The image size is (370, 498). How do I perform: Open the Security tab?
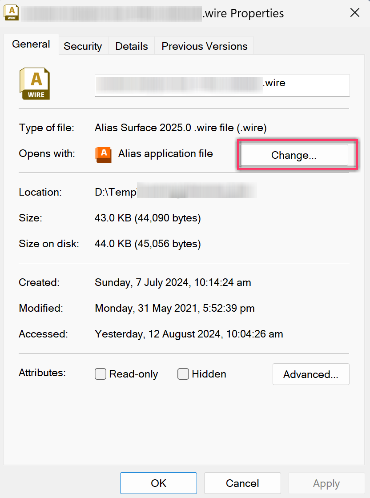83,46
